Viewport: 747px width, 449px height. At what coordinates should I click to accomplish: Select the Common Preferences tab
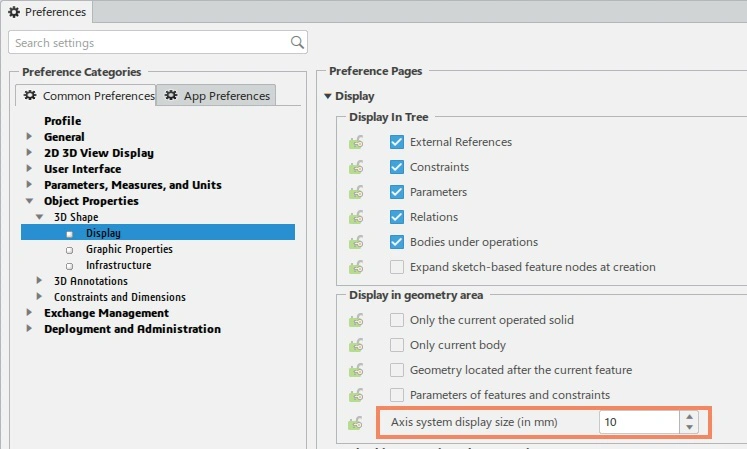[88, 96]
